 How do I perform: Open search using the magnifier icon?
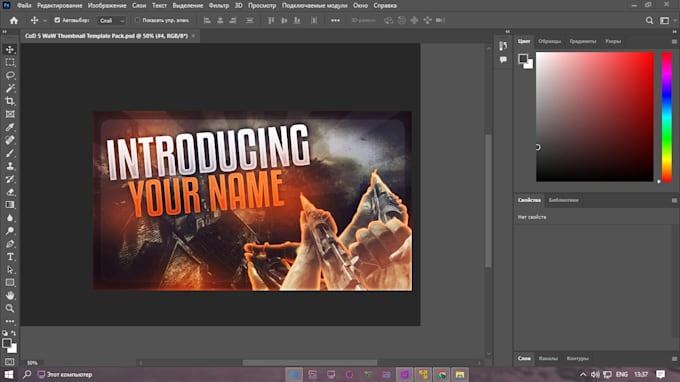pyautogui.click(x=649, y=20)
